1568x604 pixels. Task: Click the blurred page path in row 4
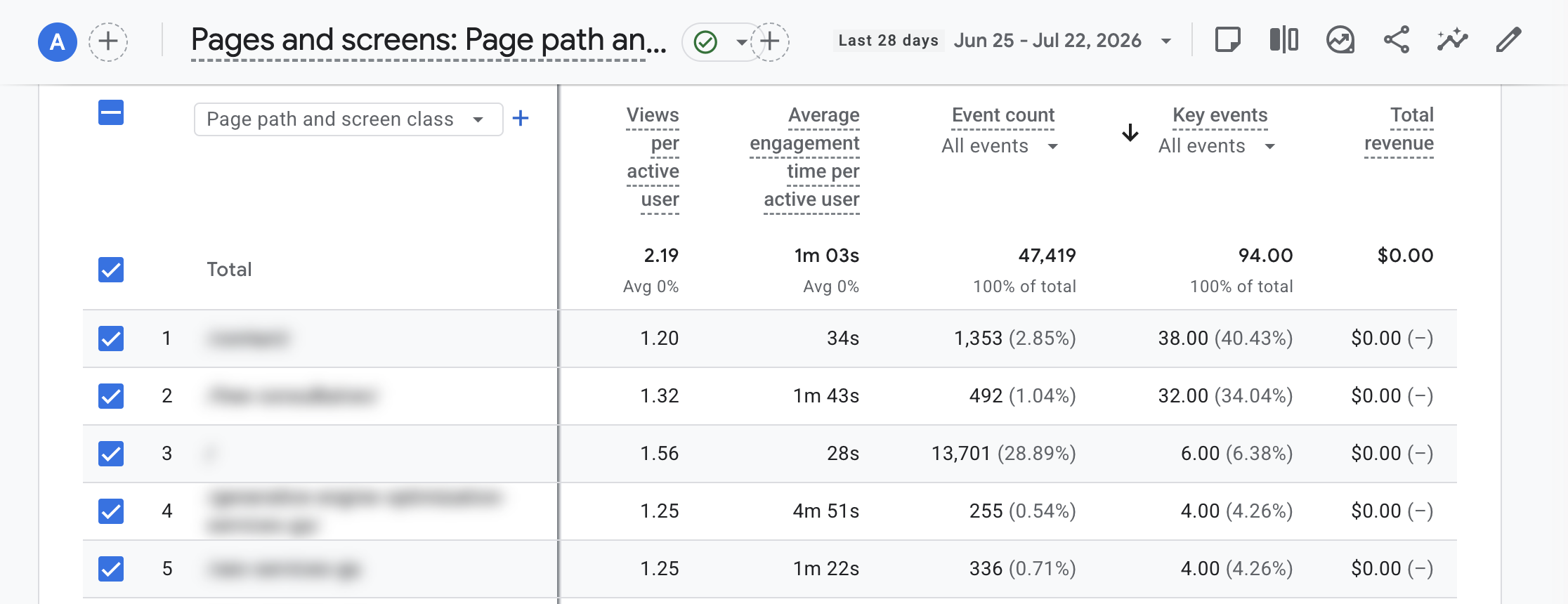click(x=354, y=511)
